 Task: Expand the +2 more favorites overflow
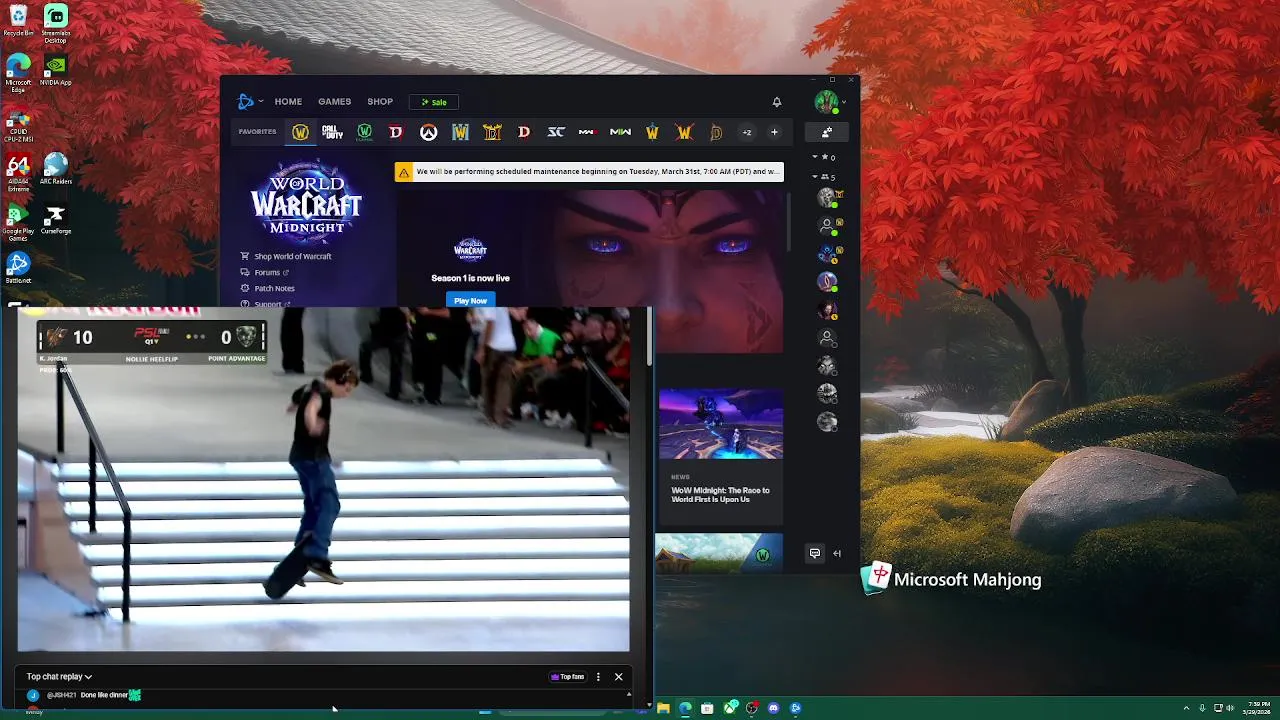point(746,132)
